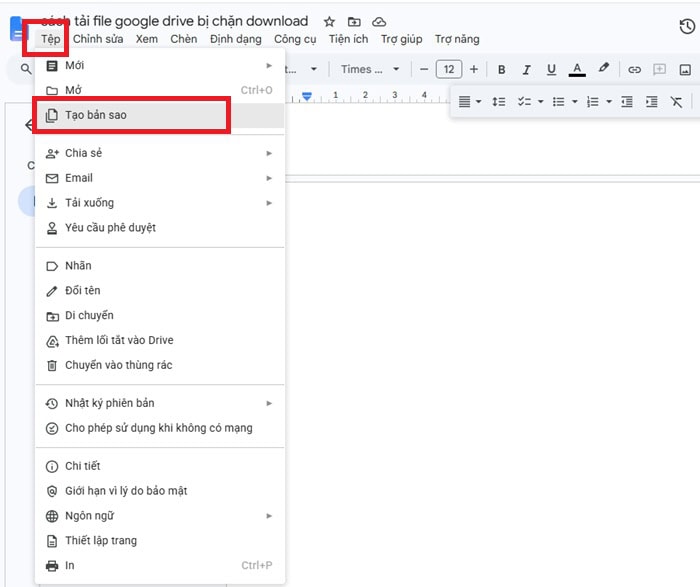
Task: Open the checklist options dropdown arrow
Action: pos(540,102)
